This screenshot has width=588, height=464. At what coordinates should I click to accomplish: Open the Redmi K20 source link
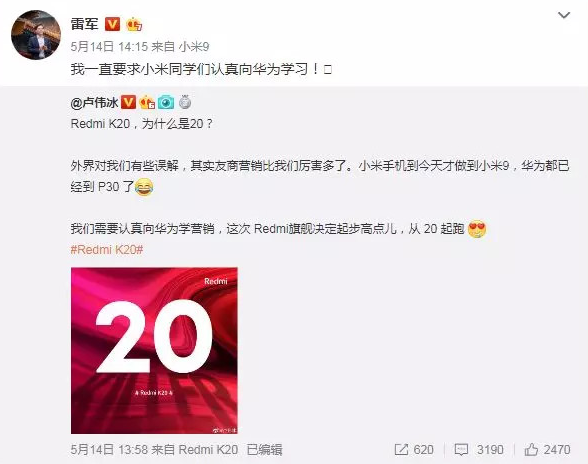click(x=208, y=449)
